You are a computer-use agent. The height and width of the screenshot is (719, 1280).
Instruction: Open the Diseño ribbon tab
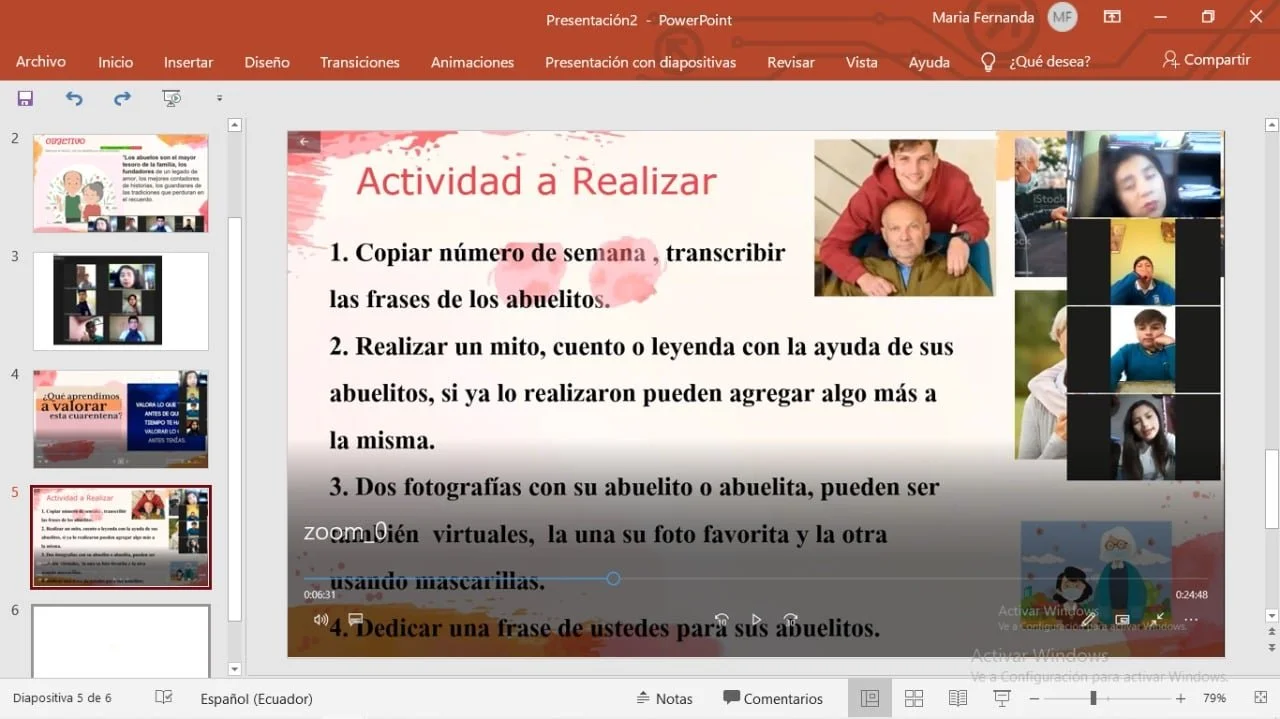(267, 62)
